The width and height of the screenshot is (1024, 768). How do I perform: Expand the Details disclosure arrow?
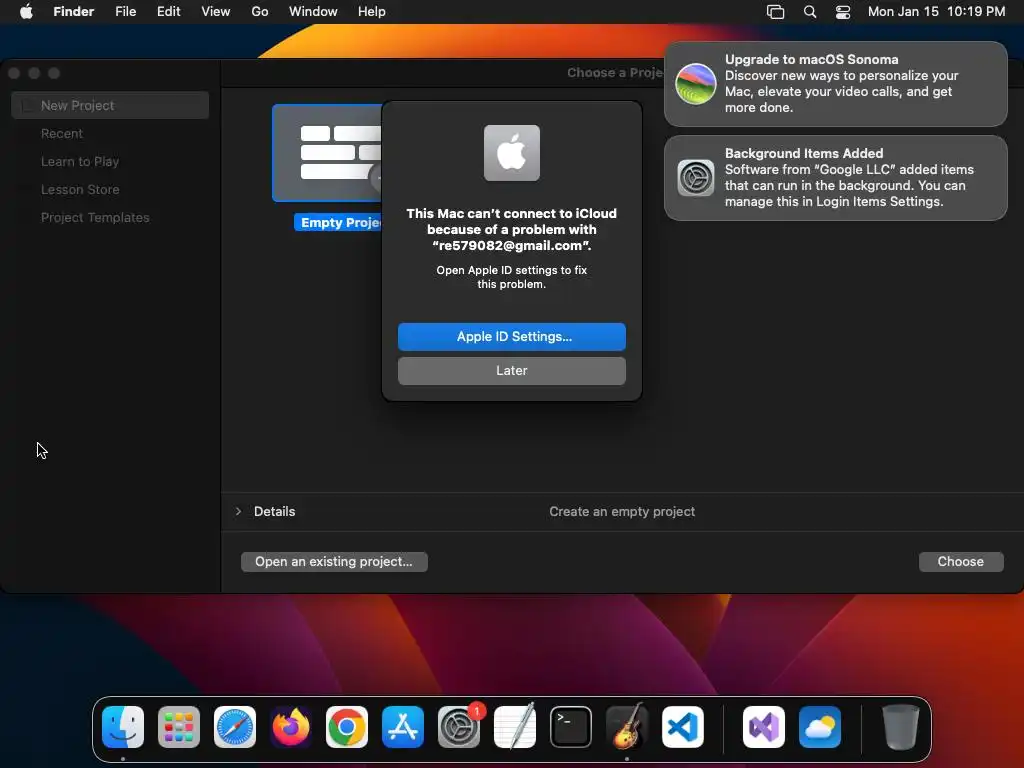point(238,511)
